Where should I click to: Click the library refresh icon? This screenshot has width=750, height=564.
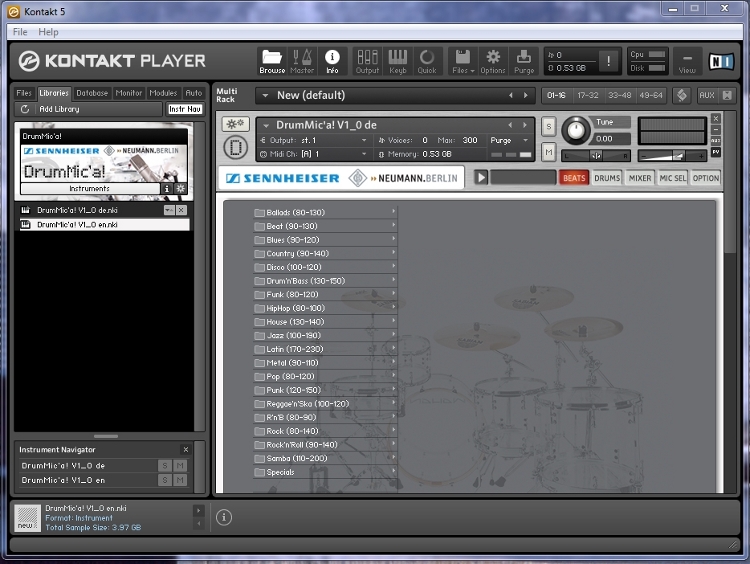point(25,109)
